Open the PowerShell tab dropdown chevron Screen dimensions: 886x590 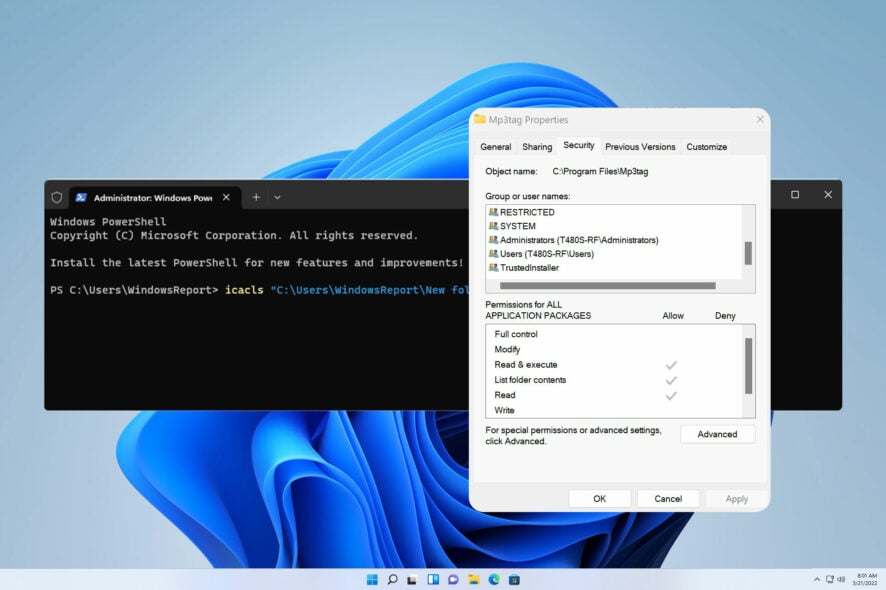(x=277, y=197)
